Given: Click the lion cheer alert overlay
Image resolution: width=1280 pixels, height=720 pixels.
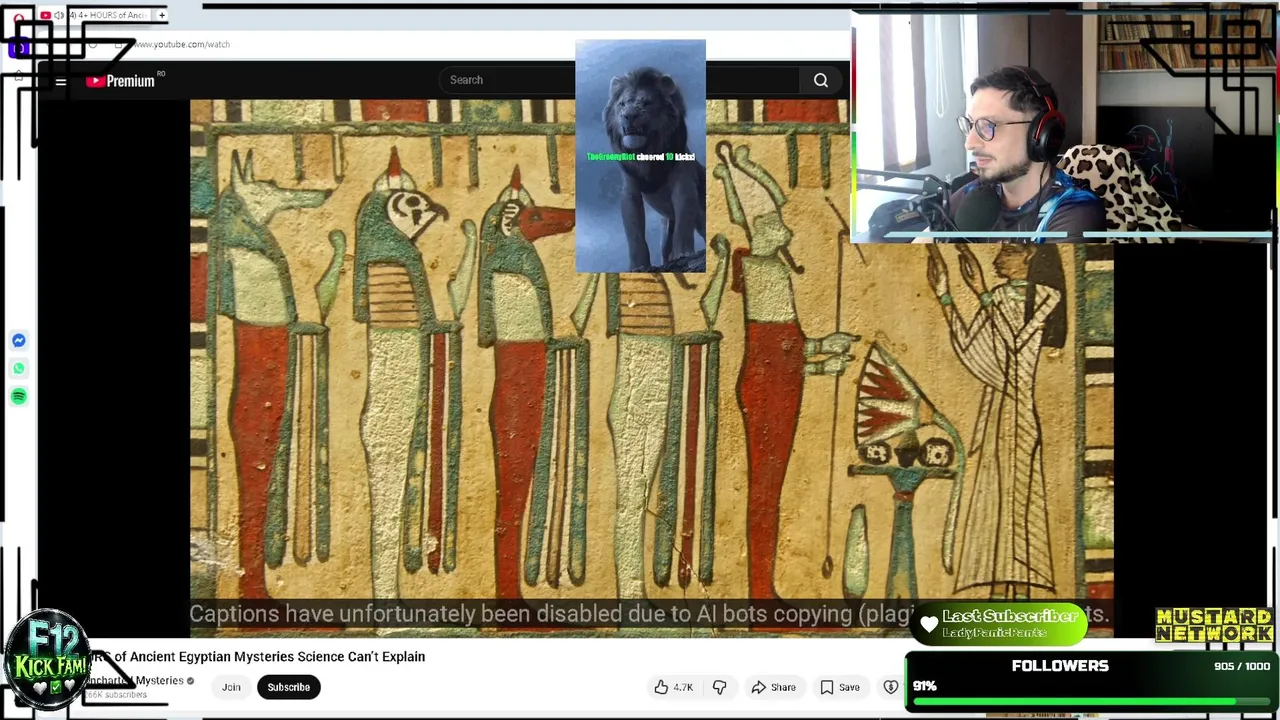Looking at the screenshot, I should [x=640, y=156].
